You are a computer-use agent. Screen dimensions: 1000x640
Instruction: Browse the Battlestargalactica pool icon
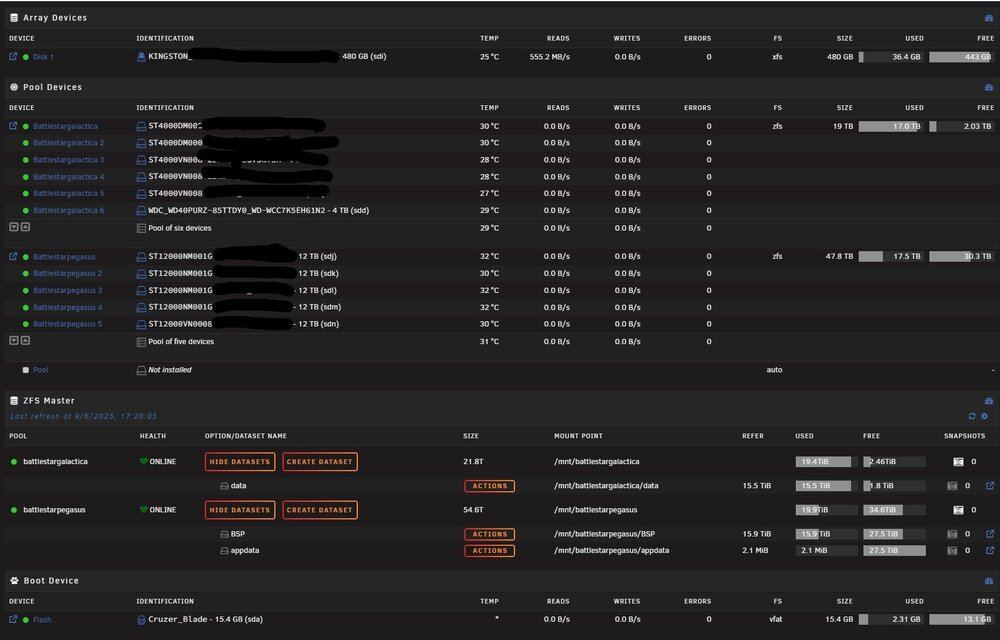pos(13,126)
